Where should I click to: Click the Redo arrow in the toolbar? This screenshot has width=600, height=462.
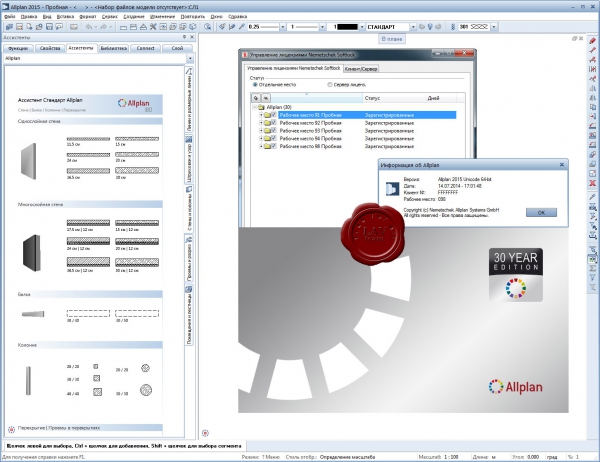coord(103,27)
